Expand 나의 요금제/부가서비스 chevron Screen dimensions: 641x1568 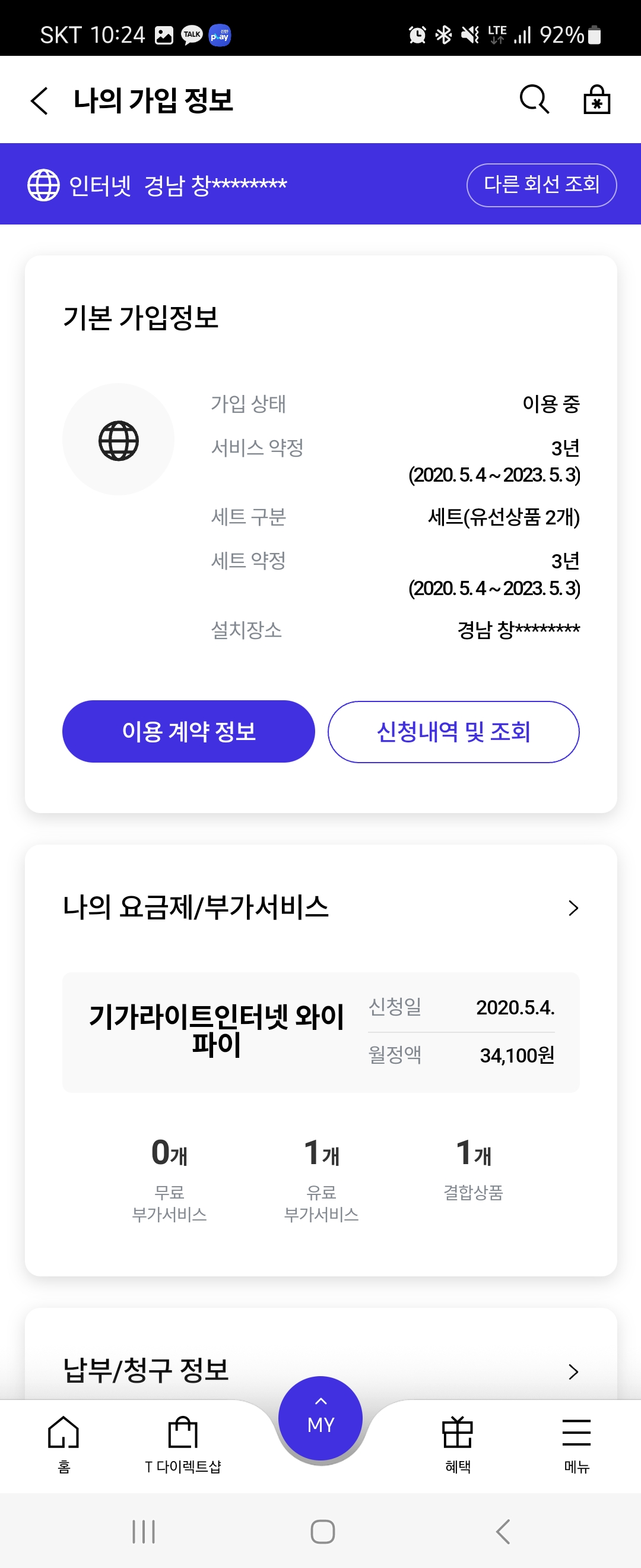click(573, 908)
